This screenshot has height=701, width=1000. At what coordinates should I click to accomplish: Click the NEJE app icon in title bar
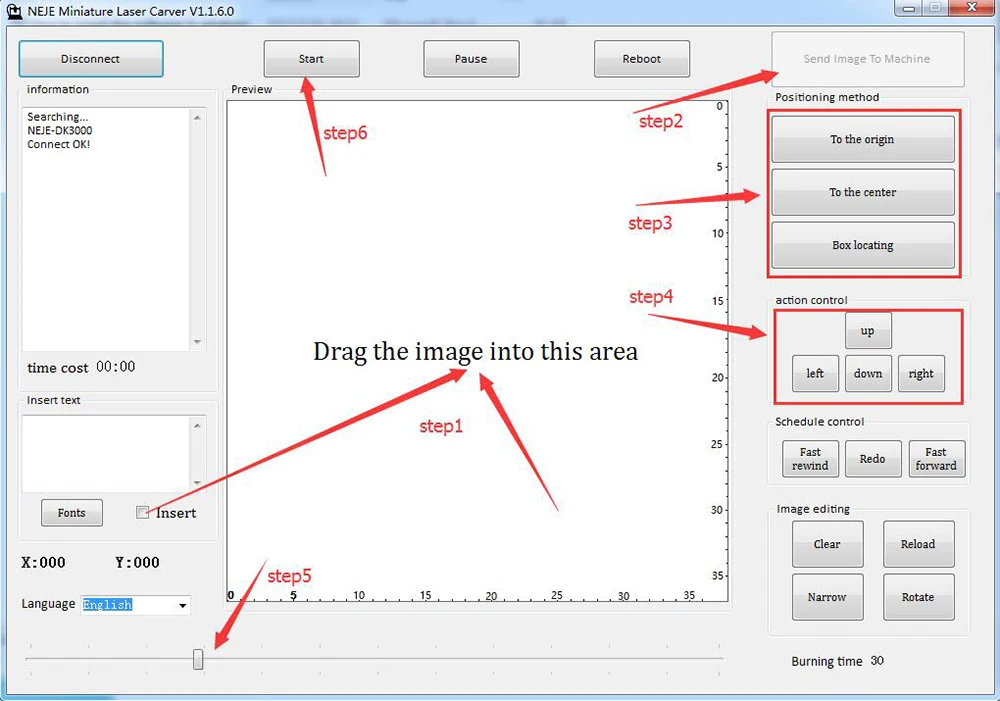[14, 11]
